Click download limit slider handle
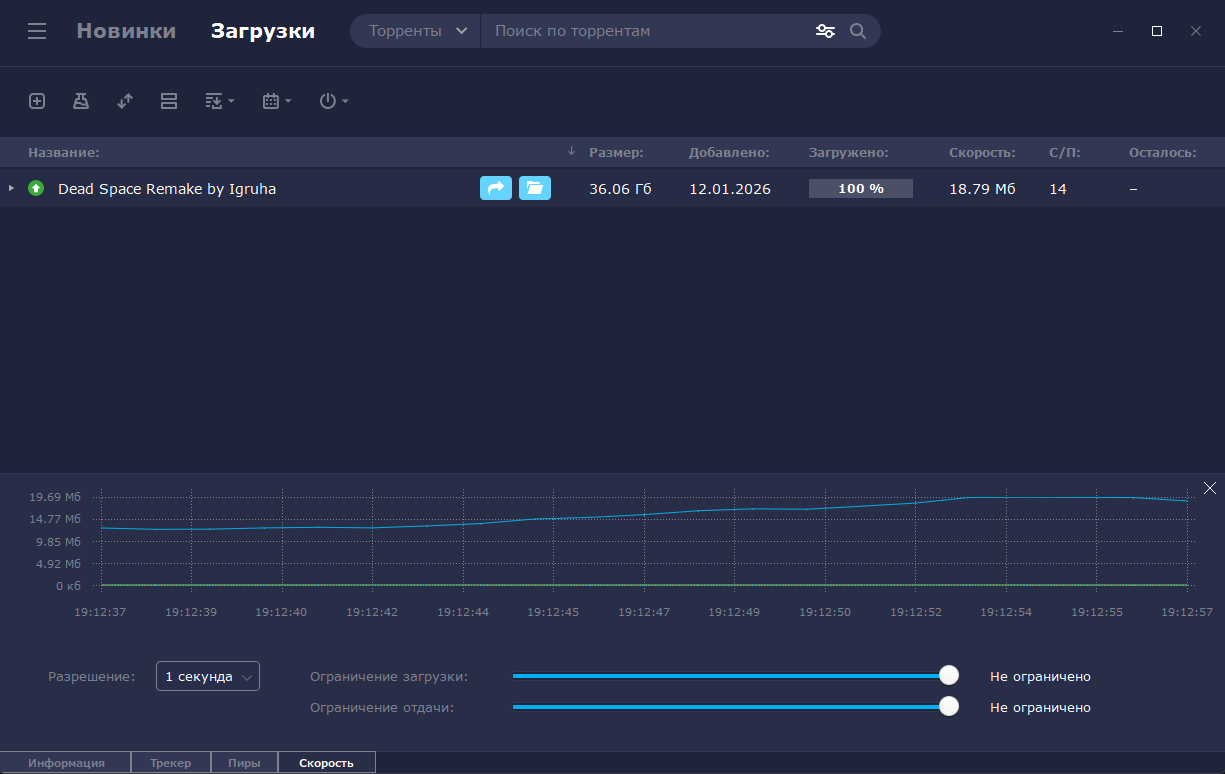The image size is (1225, 774). pos(949,676)
